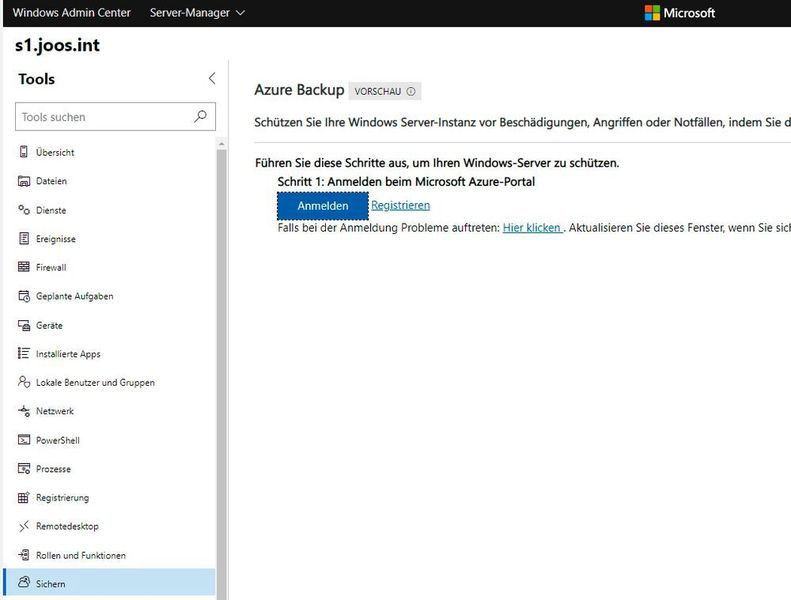Click the VORSCHAU badge
The width and height of the screenshot is (791, 600).
click(384, 91)
